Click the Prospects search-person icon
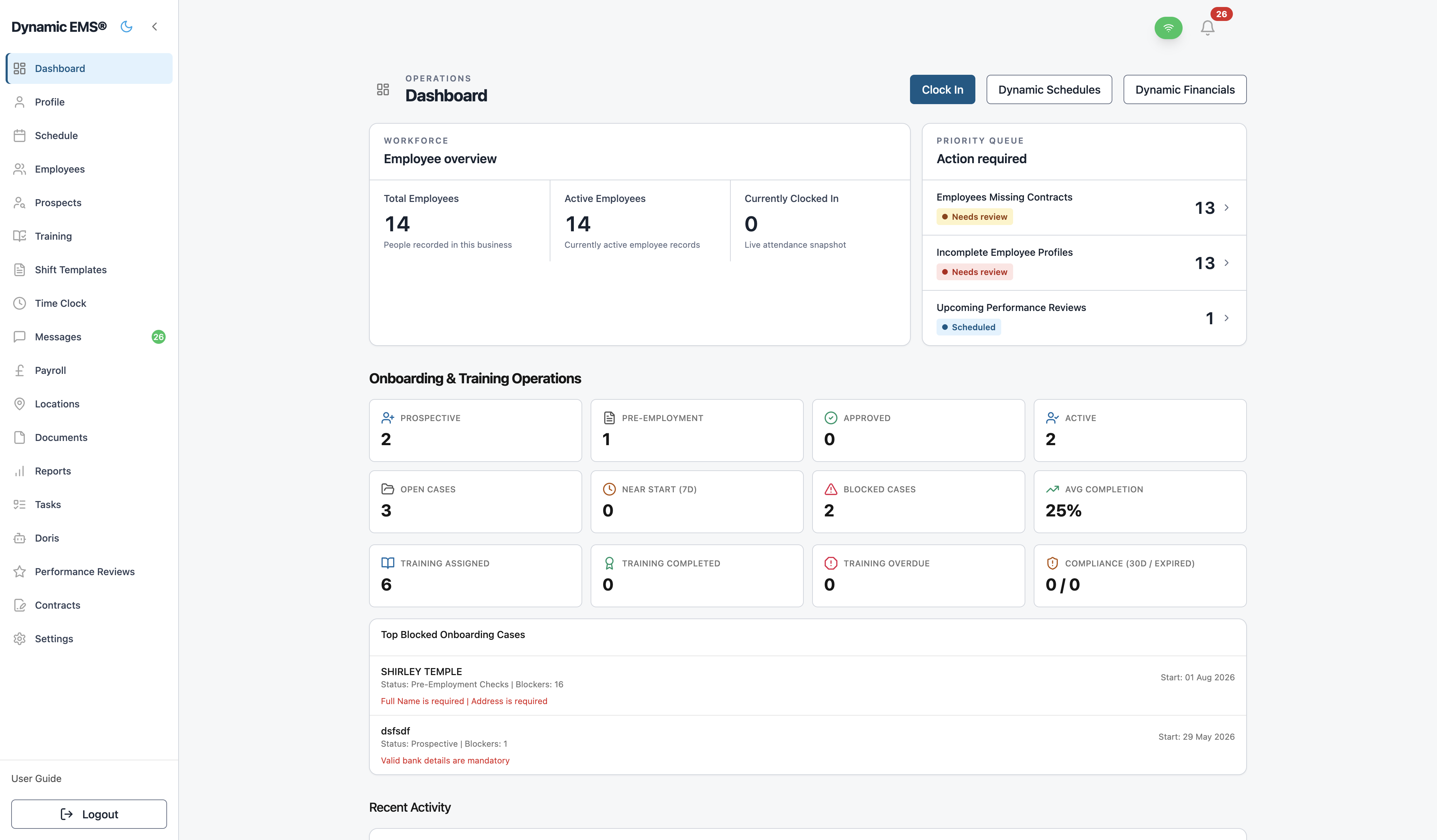This screenshot has width=1437, height=840. (x=20, y=203)
